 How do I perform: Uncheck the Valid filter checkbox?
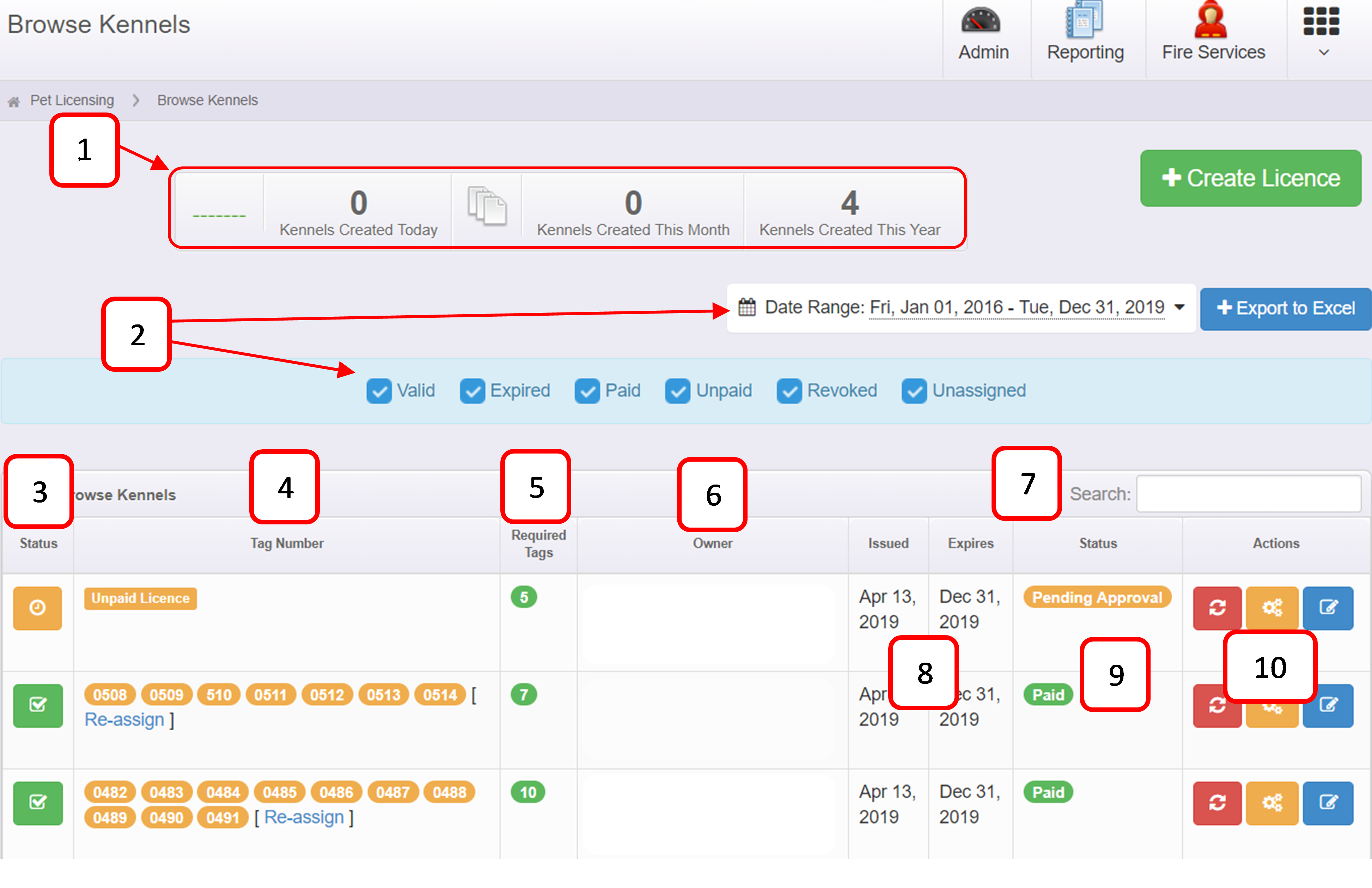click(x=379, y=391)
